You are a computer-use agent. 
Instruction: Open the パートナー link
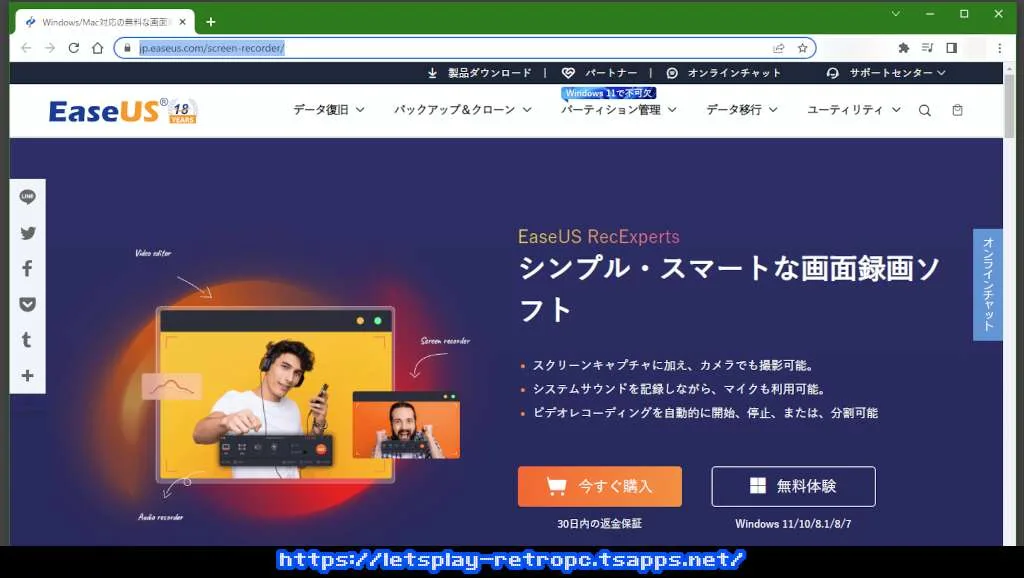600,73
